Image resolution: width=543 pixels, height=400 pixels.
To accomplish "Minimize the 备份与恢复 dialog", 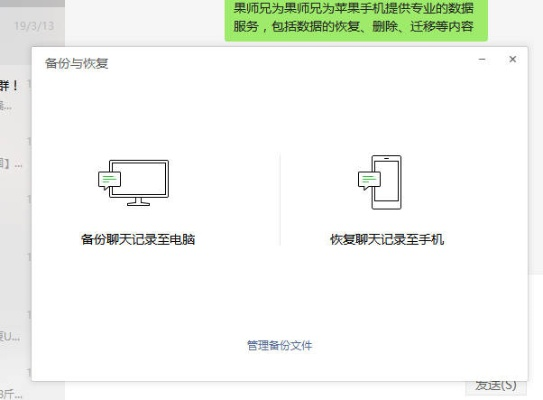I will point(482,60).
